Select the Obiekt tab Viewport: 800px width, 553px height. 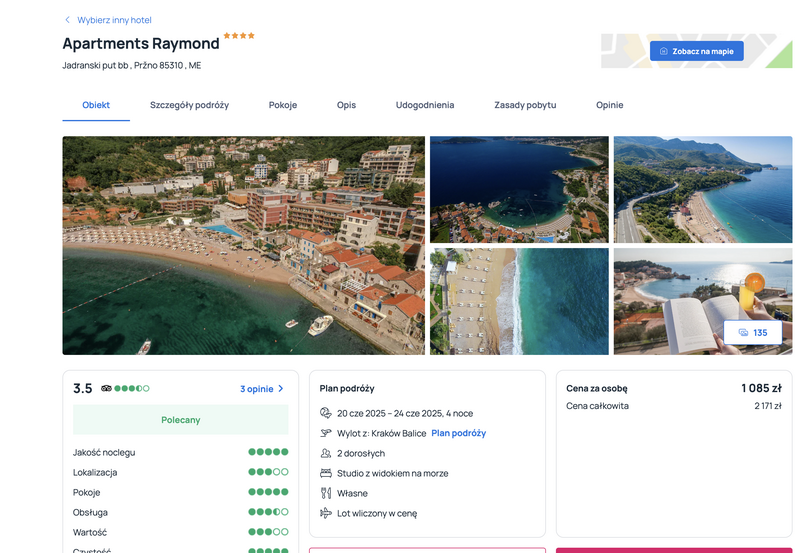(x=96, y=105)
